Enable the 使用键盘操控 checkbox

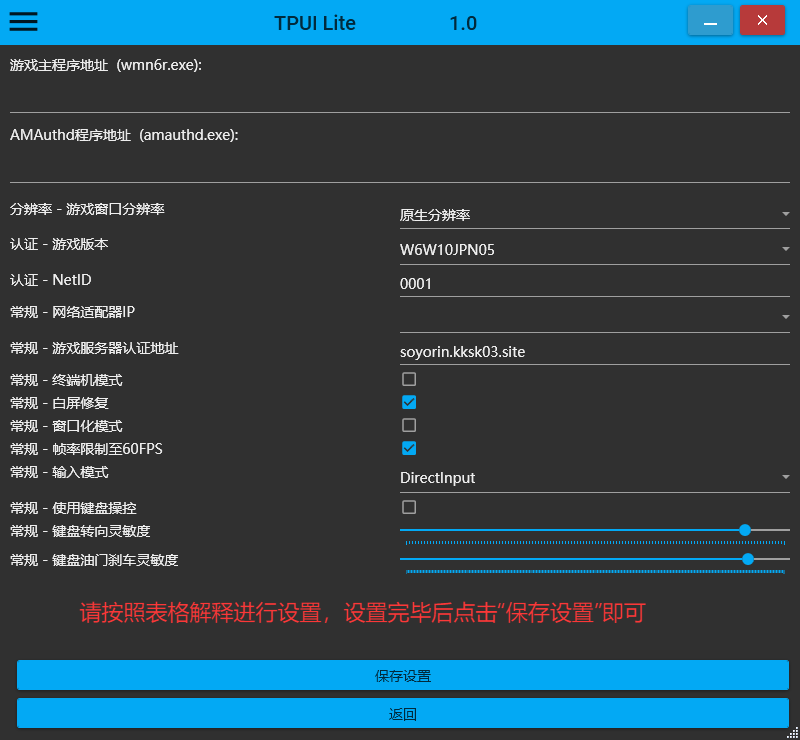[x=409, y=507]
